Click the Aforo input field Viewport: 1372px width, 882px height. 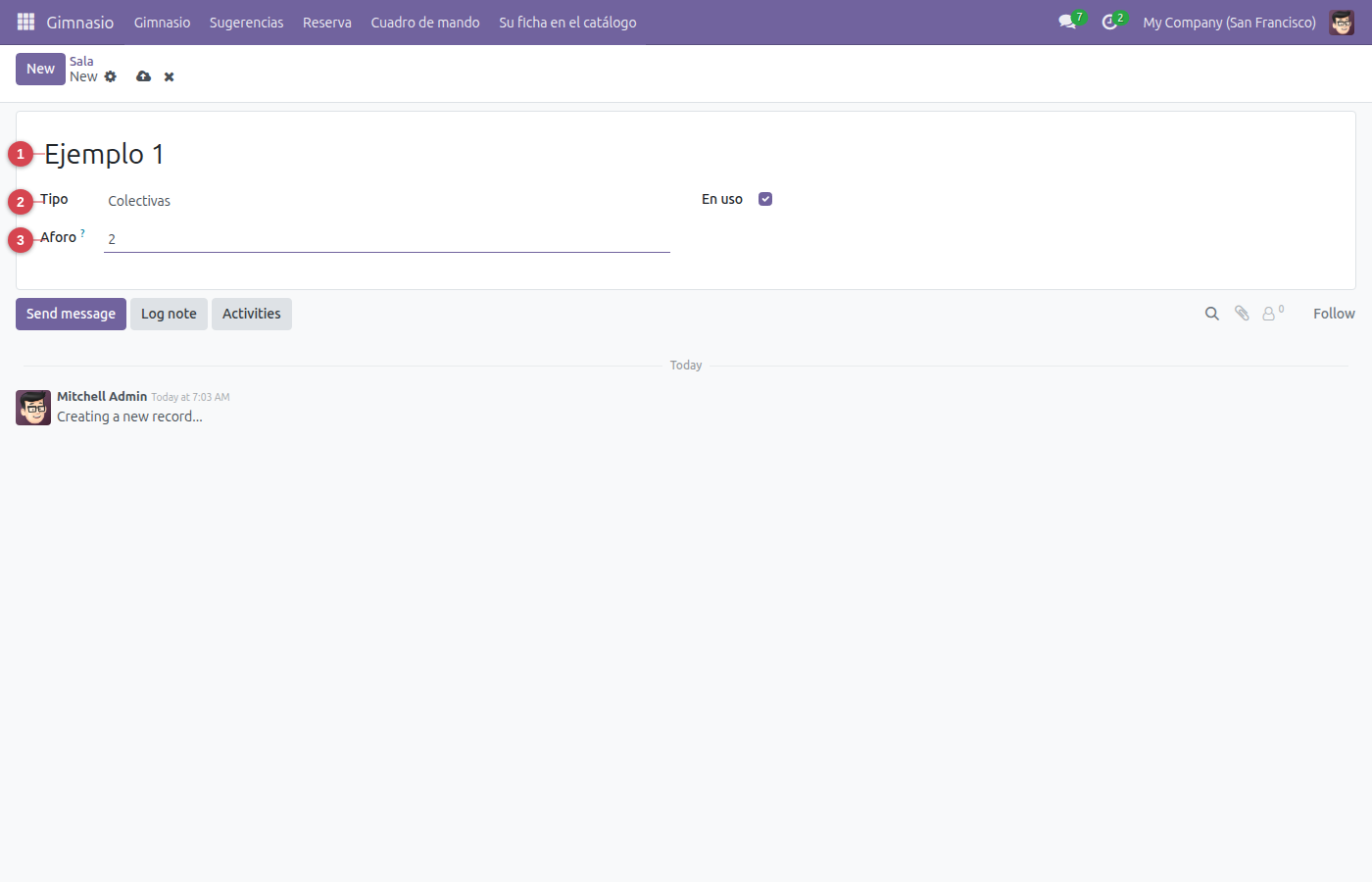tap(387, 239)
